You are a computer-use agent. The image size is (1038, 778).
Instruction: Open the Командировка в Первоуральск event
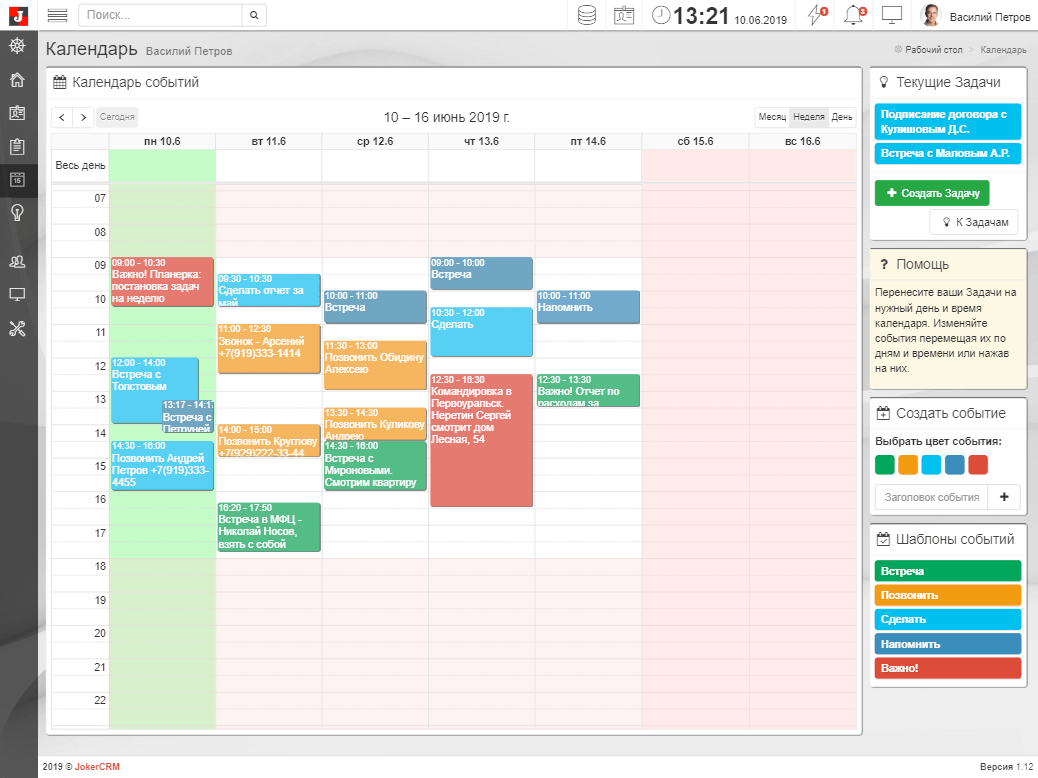tap(481, 440)
